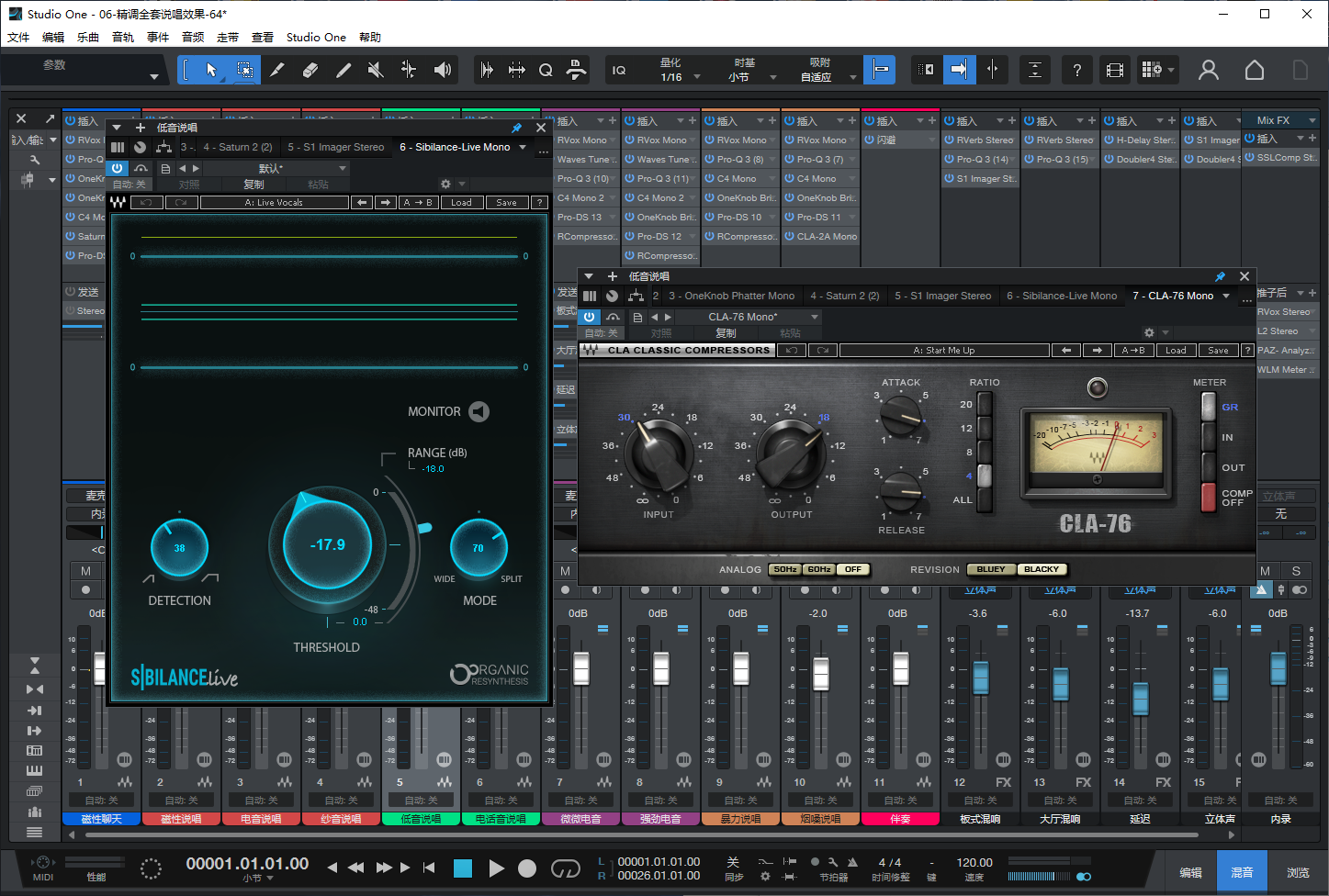Select the Eraser tool
This screenshot has height=896, width=1329.
pos(310,70)
